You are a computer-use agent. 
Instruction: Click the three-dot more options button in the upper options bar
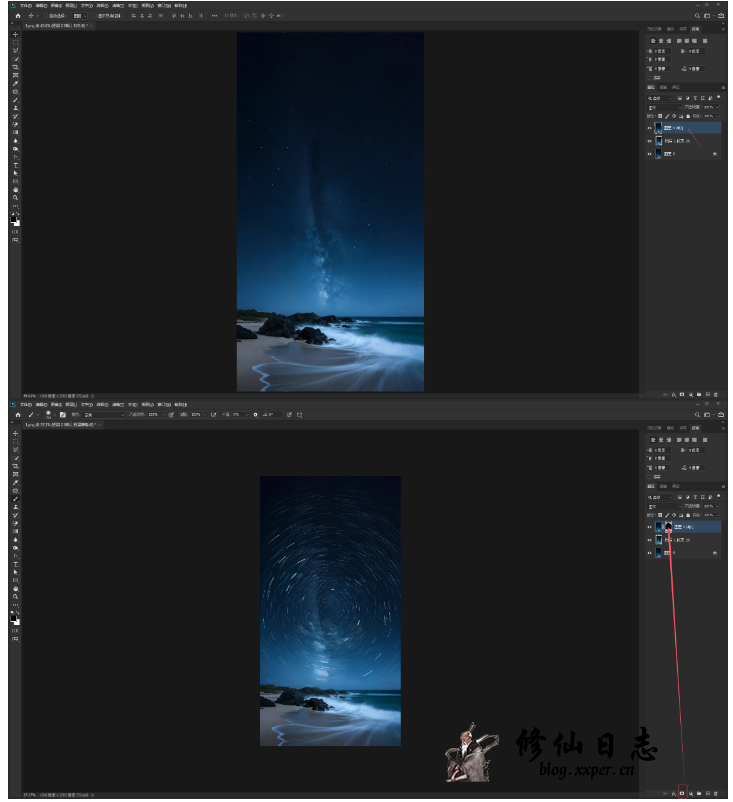(217, 16)
